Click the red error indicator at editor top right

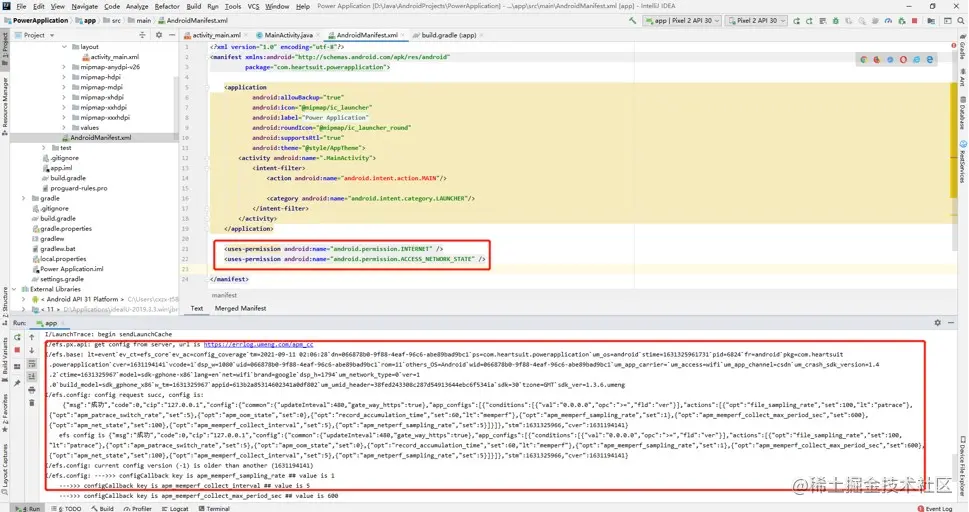coord(954,46)
